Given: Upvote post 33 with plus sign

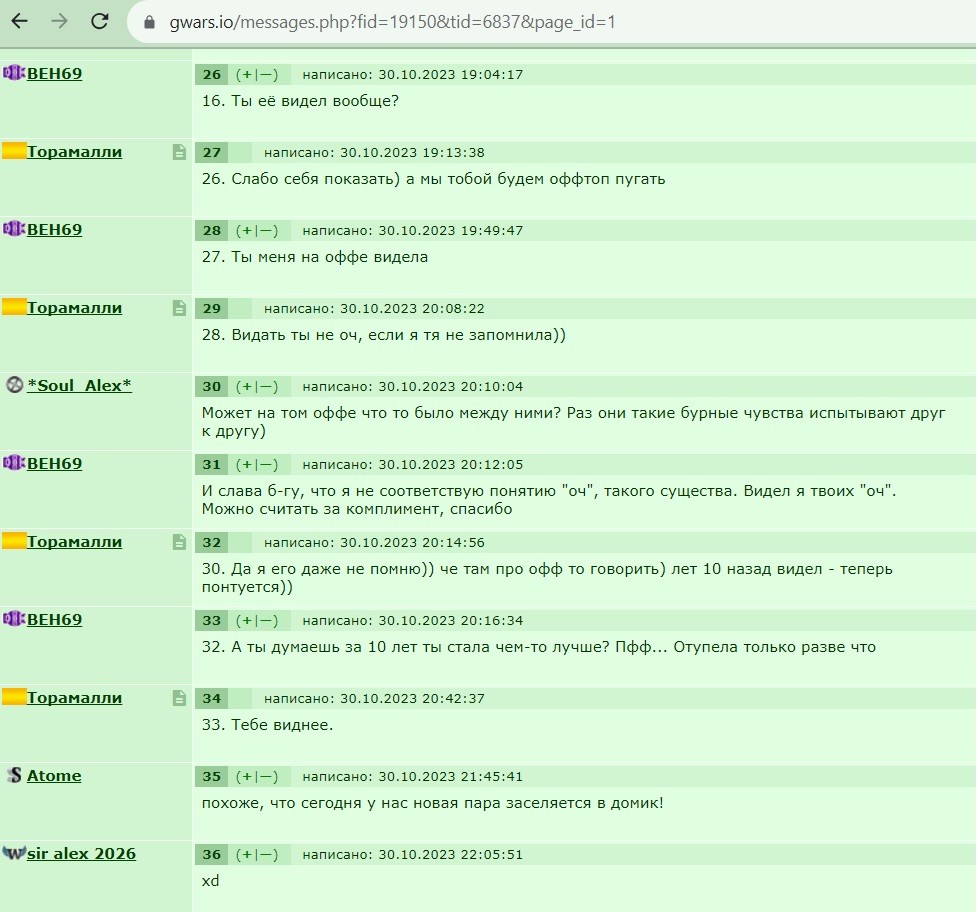Looking at the screenshot, I should (x=247, y=620).
